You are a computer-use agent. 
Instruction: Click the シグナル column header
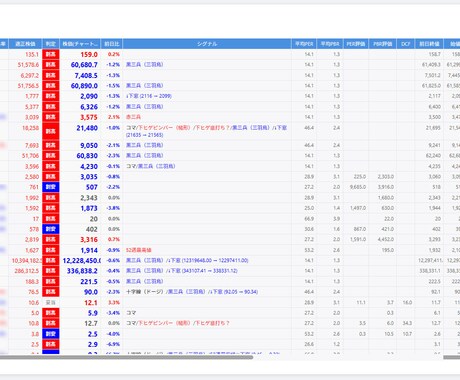(207, 44)
